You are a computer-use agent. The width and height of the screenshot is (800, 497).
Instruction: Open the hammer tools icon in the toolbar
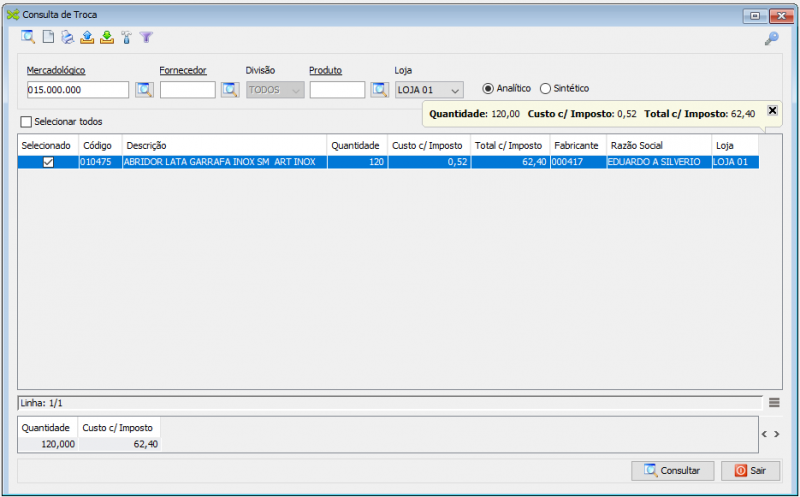point(126,38)
